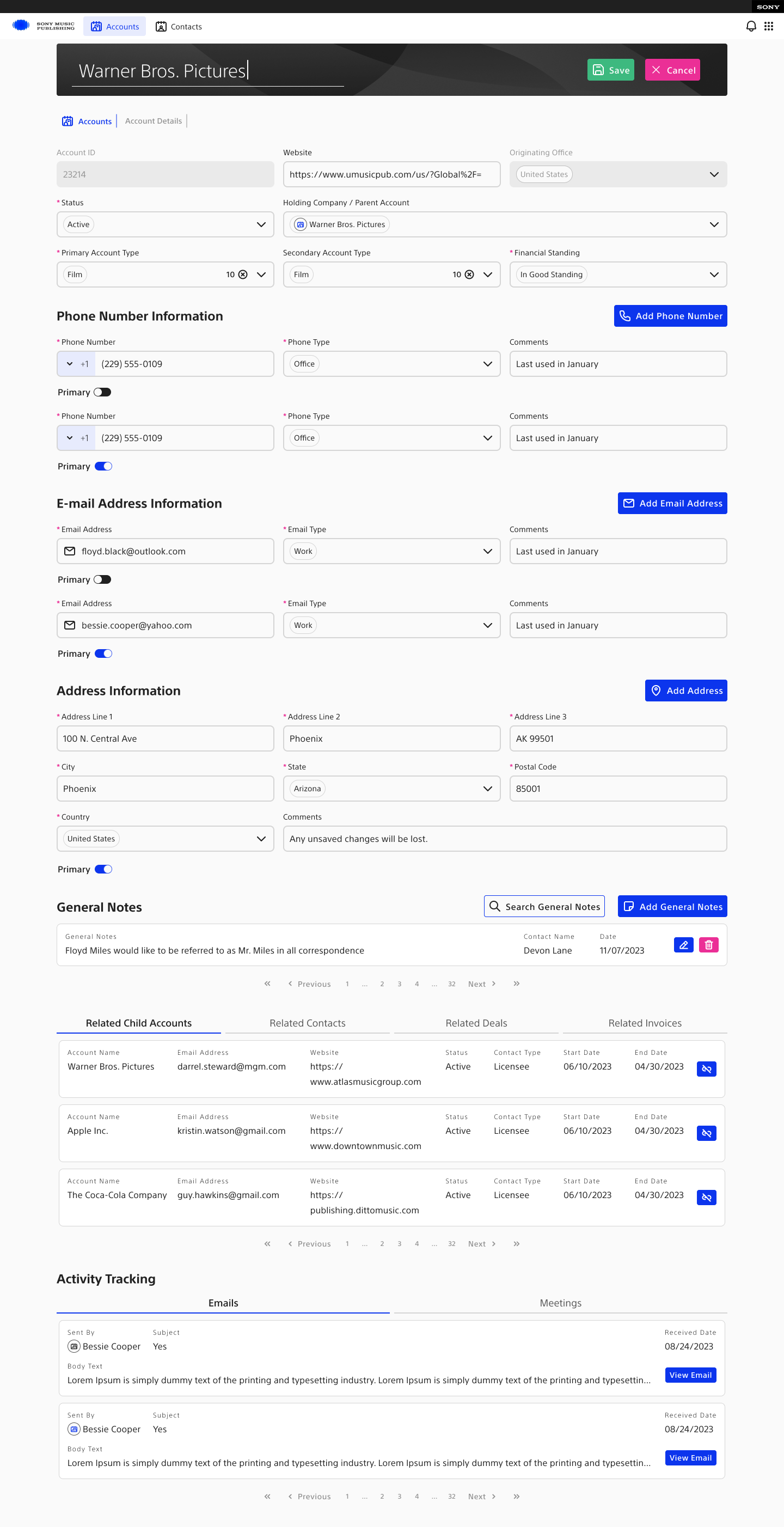The image size is (784, 1527).
Task: Open country code selector of second phone number
Action: click(x=76, y=438)
